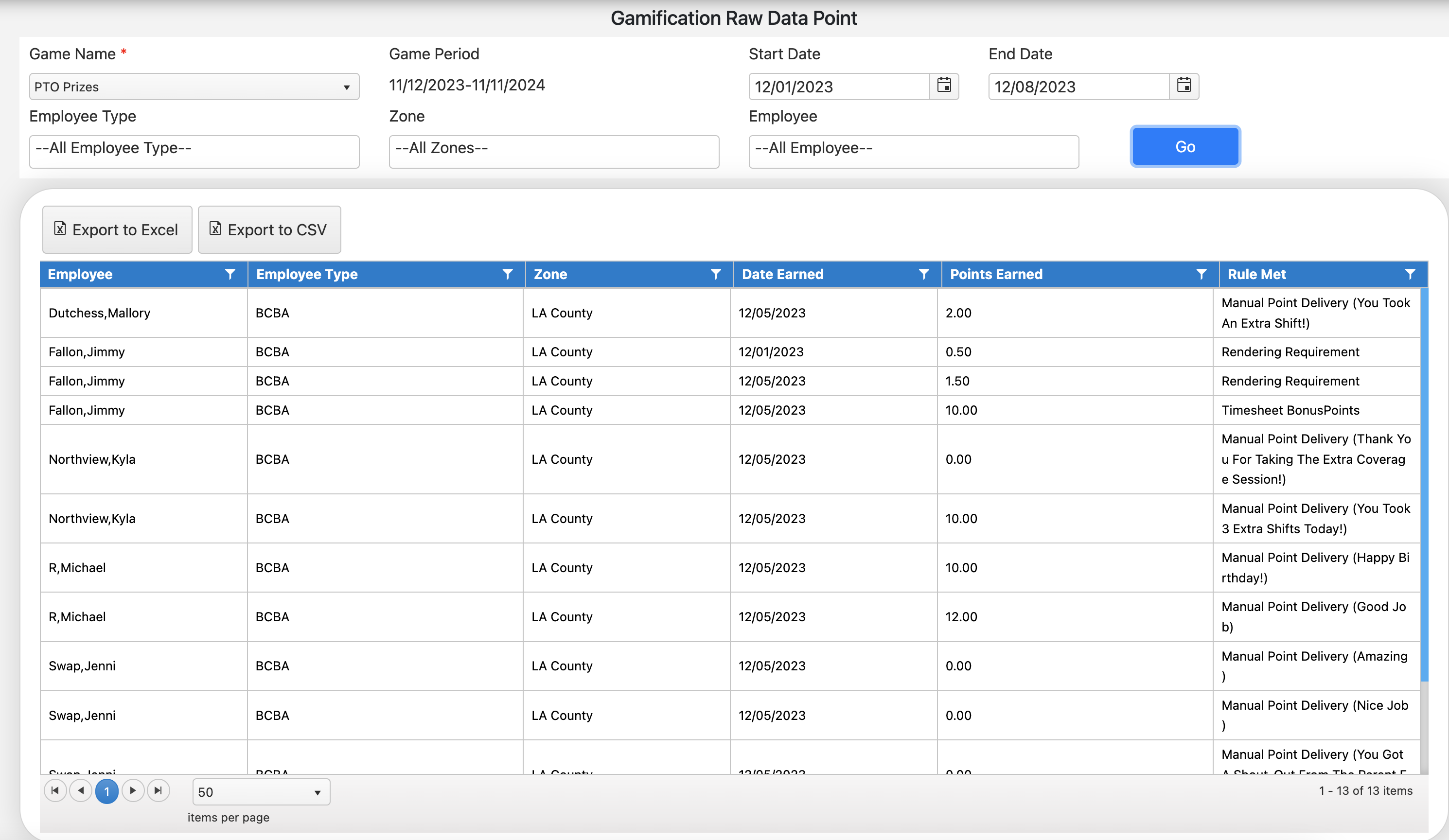Viewport: 1449px width, 840px height.
Task: Expand the PTO Prizes game name dropdown
Action: click(x=194, y=87)
